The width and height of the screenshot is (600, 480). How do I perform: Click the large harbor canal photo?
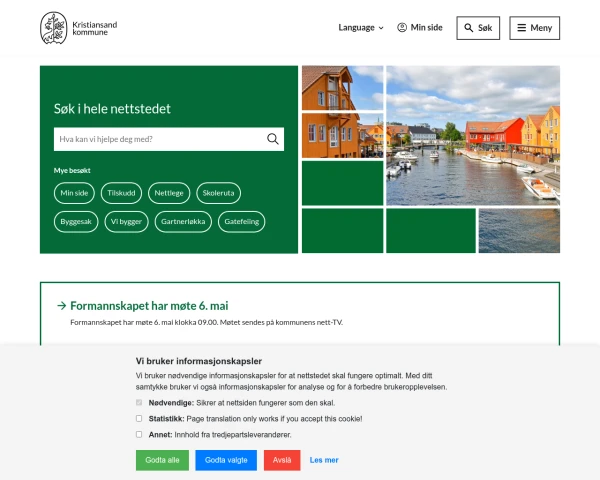pos(473,136)
